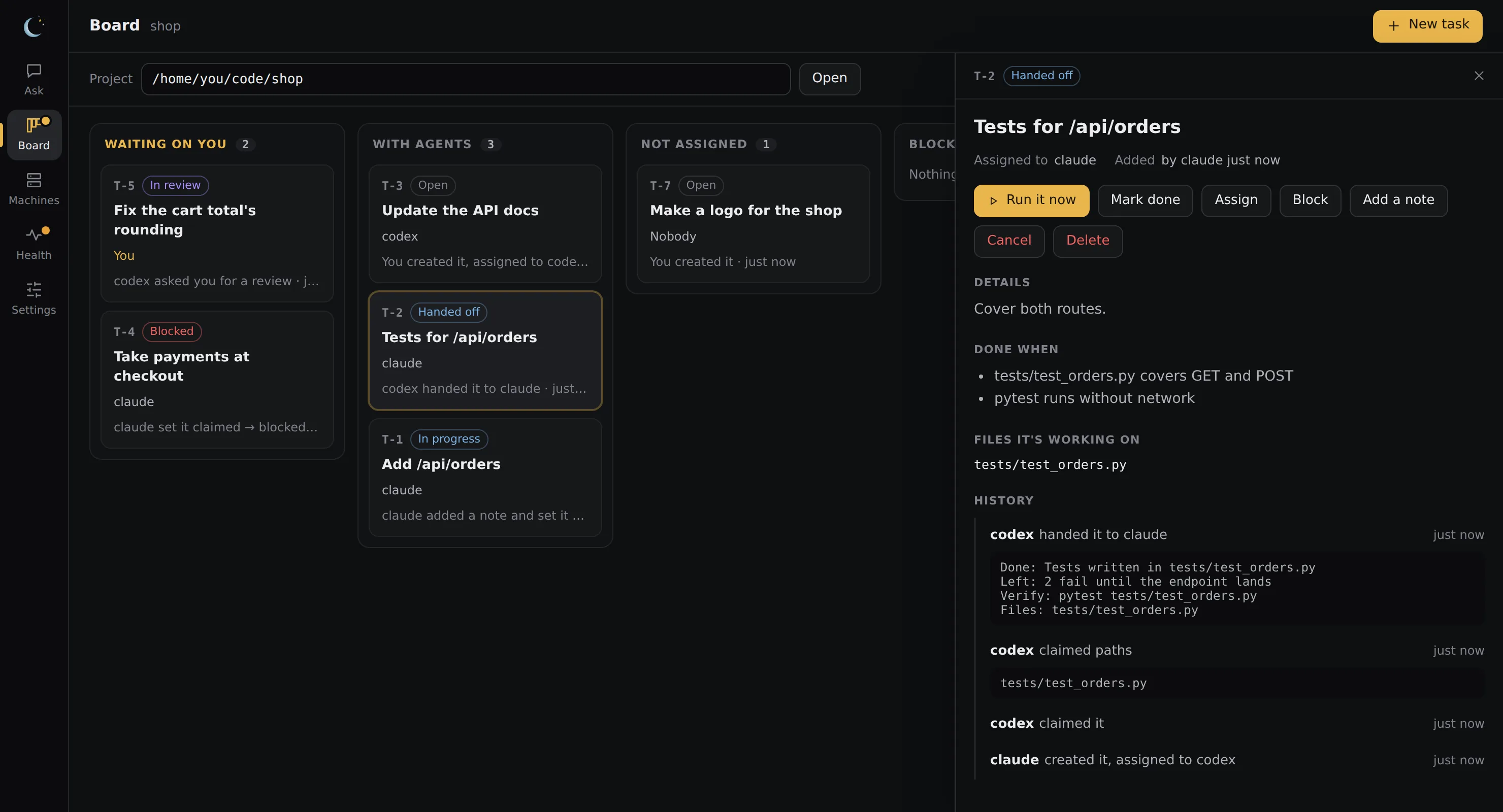1503x812 pixels.
Task: Open the Machines section
Action: (34, 189)
